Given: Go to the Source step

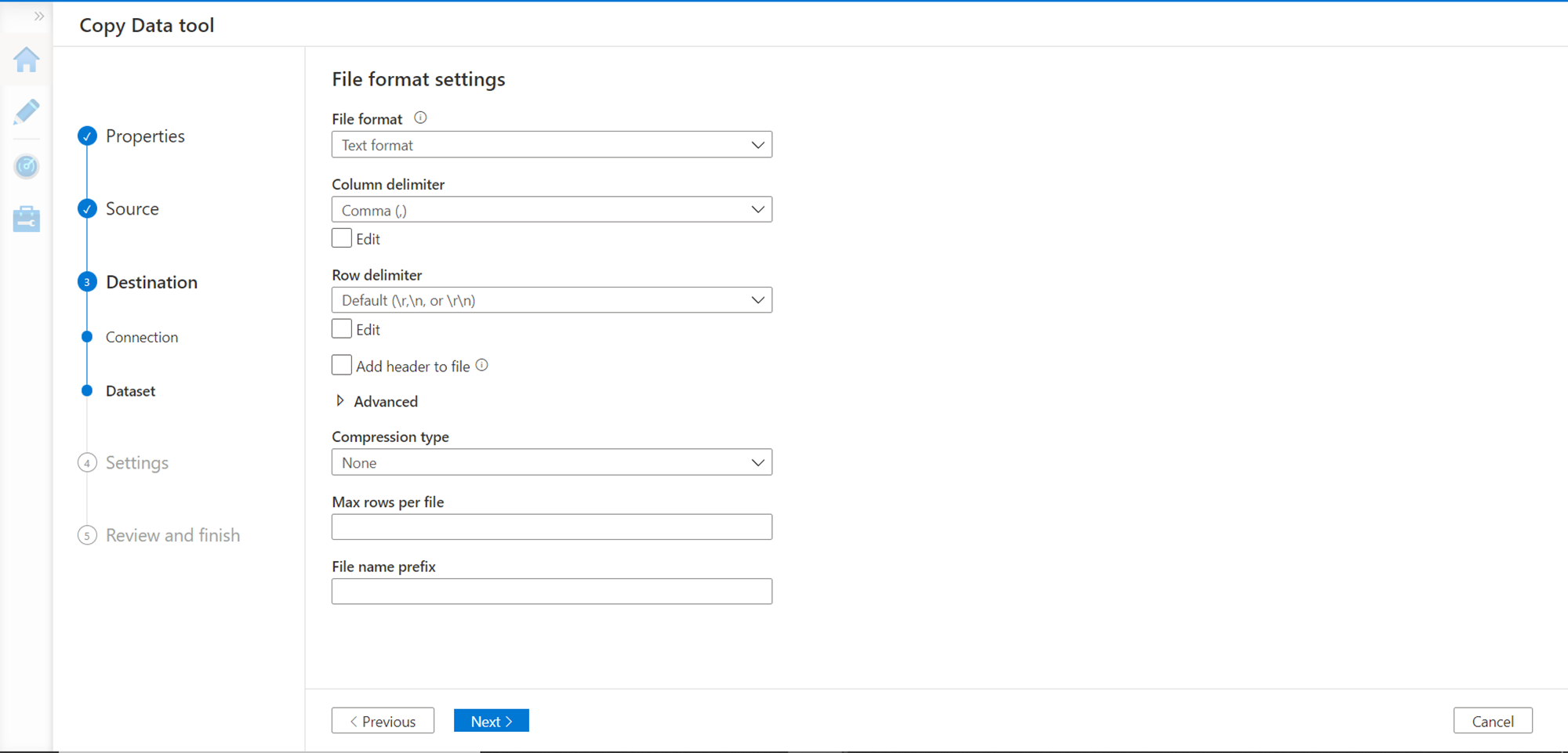Looking at the screenshot, I should pos(132,209).
